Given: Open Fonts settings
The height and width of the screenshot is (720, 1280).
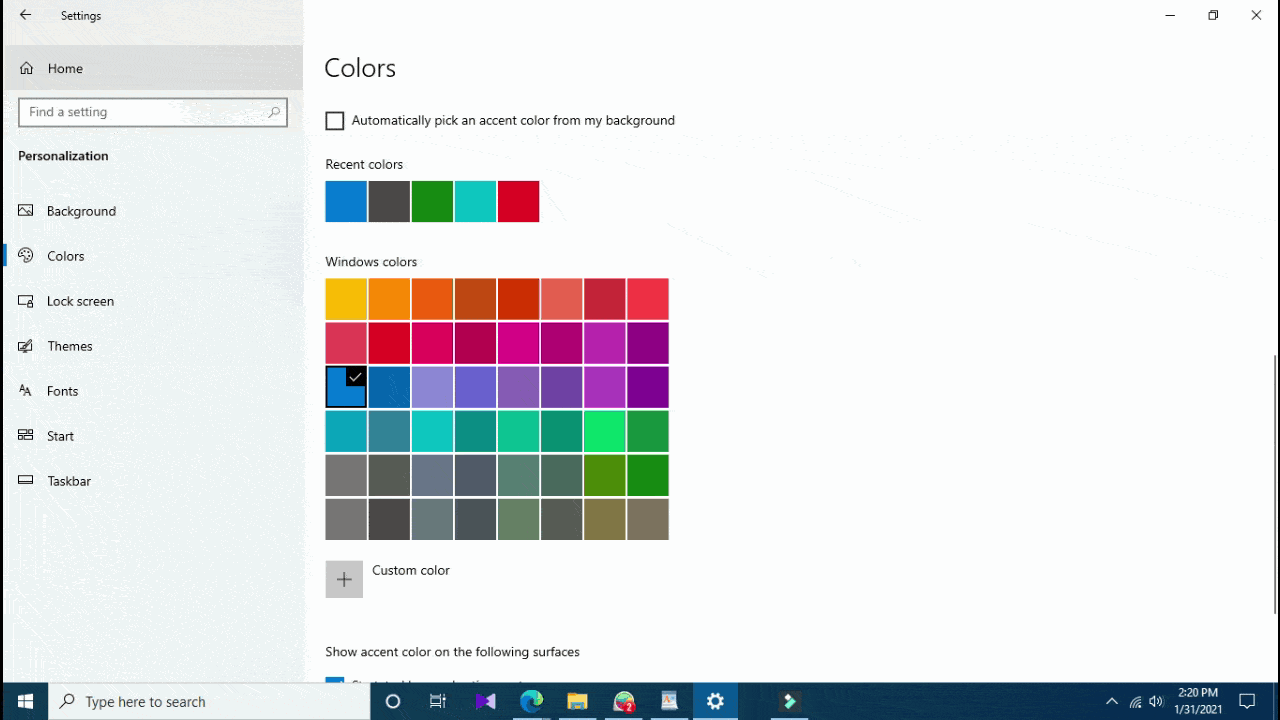Looking at the screenshot, I should [62, 390].
